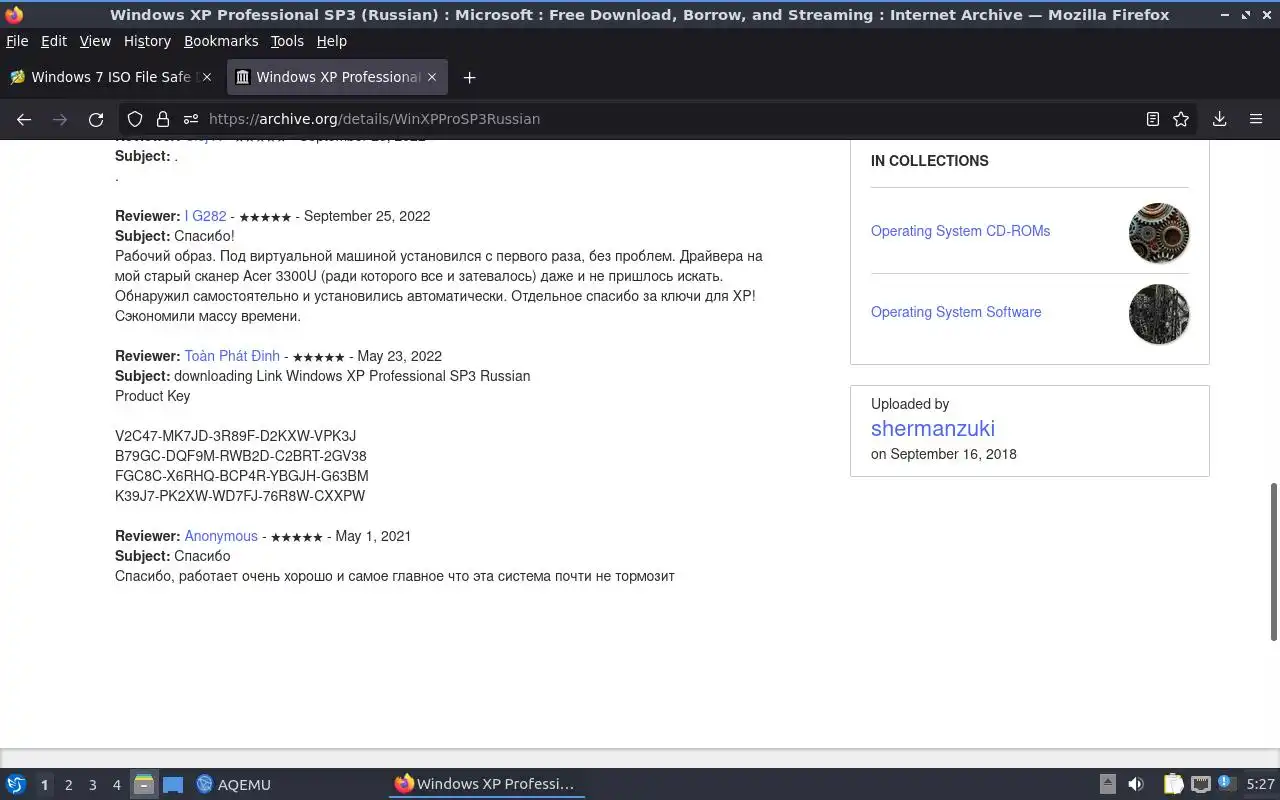Open the Operating System Software collection

tap(956, 312)
